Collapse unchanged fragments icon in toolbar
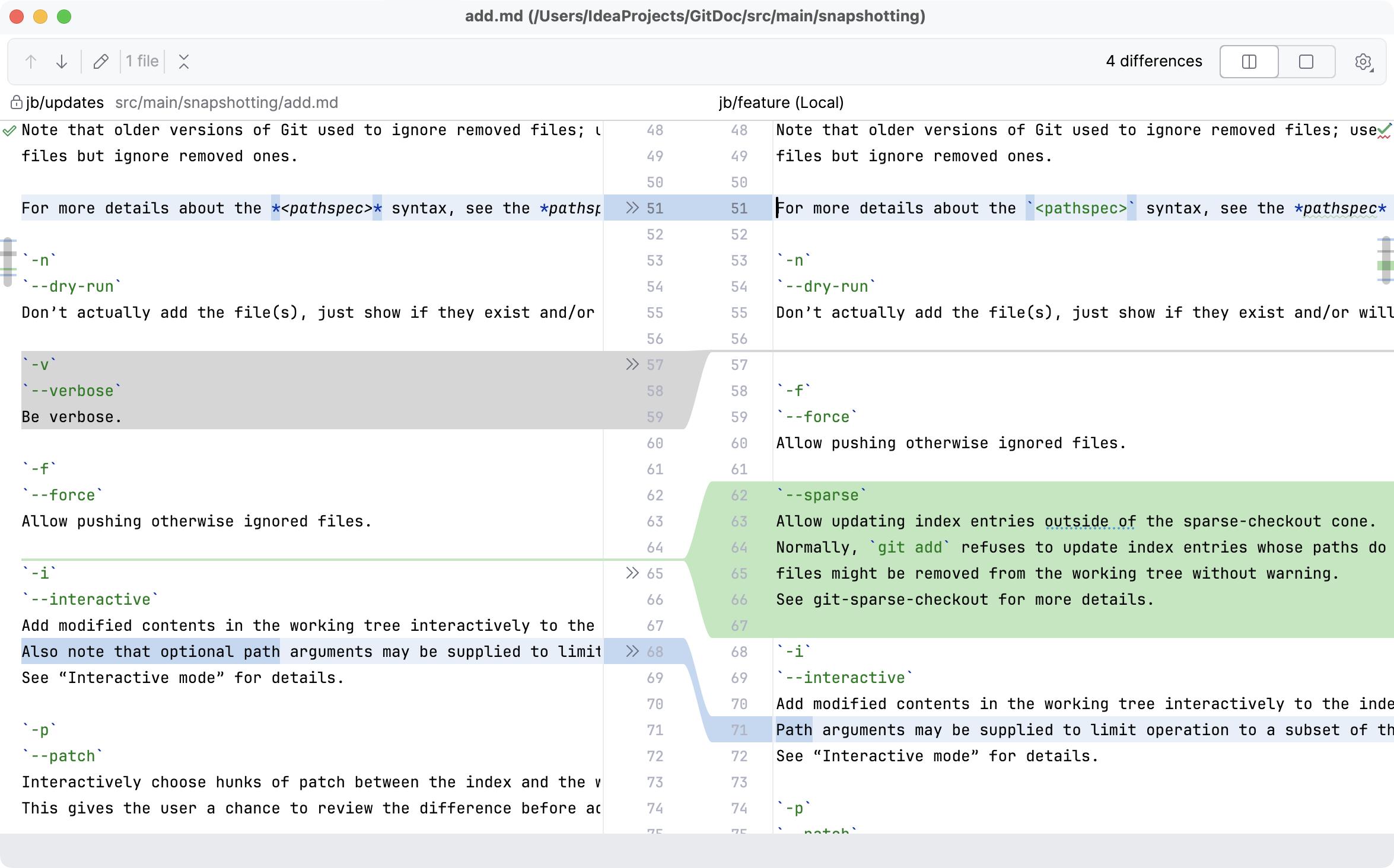 click(x=184, y=62)
